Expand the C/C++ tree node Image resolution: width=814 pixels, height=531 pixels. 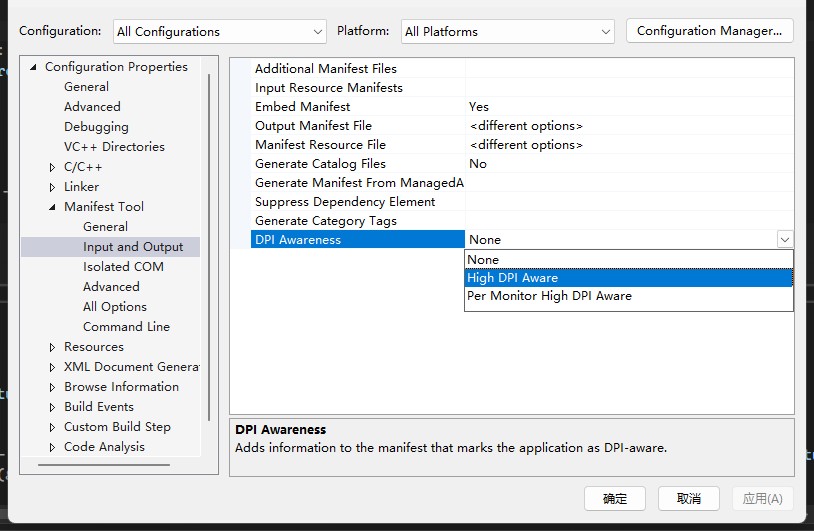53,167
